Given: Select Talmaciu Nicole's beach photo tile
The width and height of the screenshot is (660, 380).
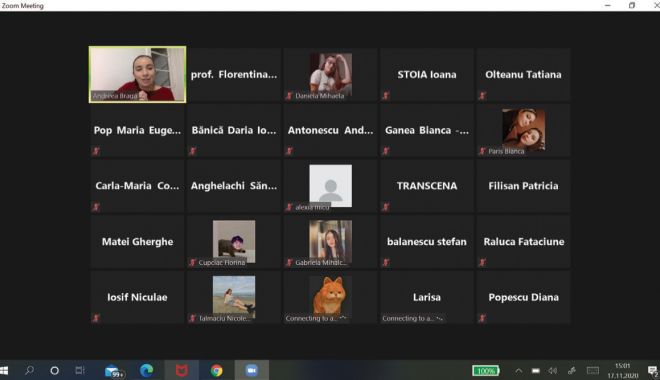Looking at the screenshot, I should [234, 297].
